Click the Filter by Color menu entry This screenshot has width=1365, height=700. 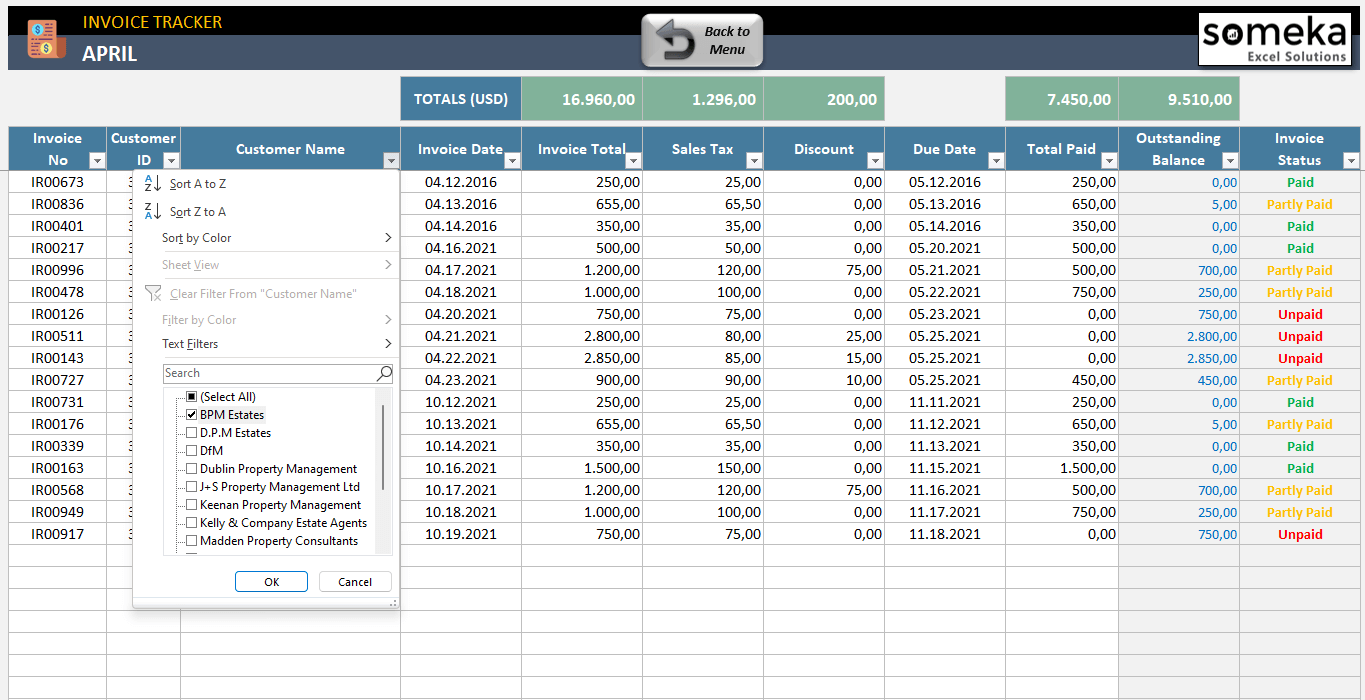pyautogui.click(x=266, y=320)
